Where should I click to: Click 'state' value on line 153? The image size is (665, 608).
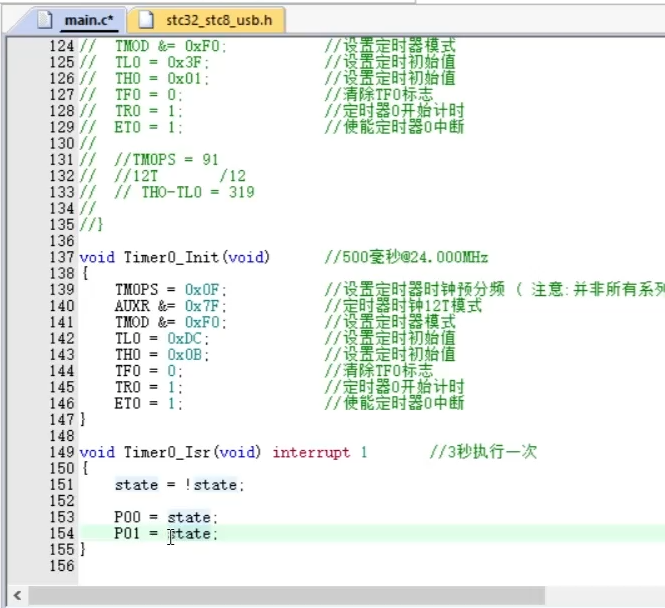click(x=189, y=517)
